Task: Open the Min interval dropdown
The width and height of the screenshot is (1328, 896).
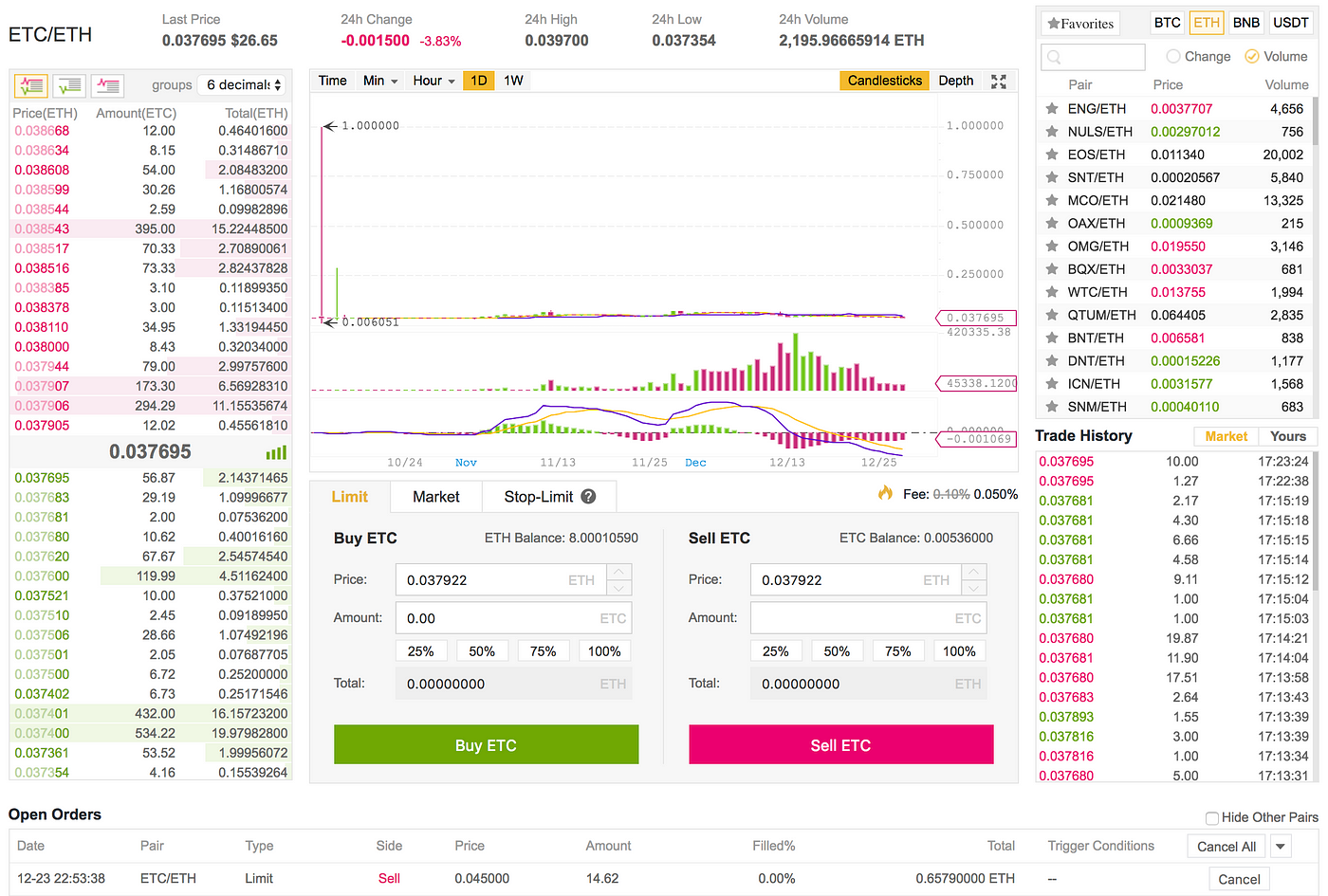Action: (x=380, y=81)
